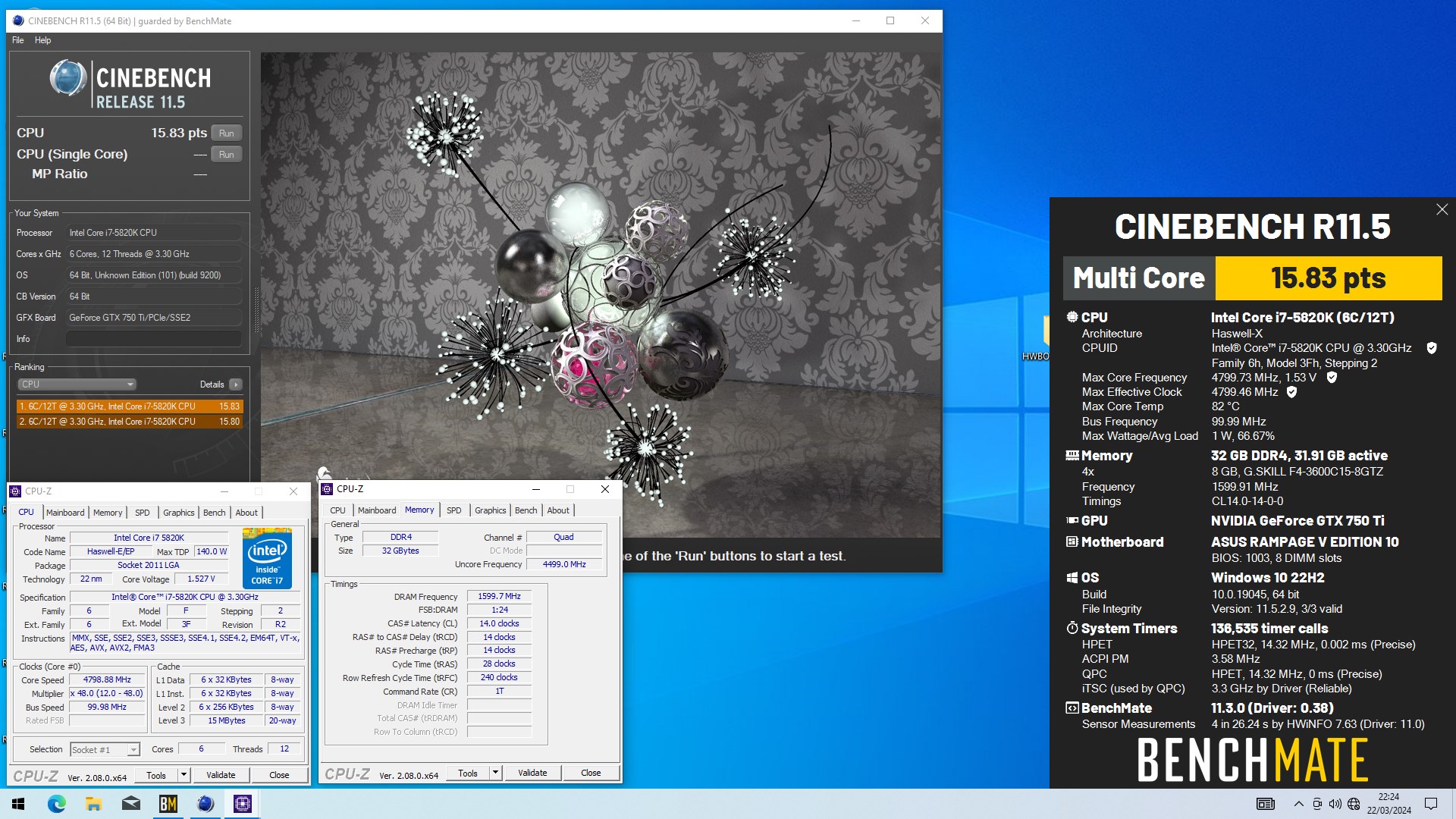This screenshot has width=1456, height=819.
Task: Launch Microsoft Edge from taskbar
Action: (57, 804)
